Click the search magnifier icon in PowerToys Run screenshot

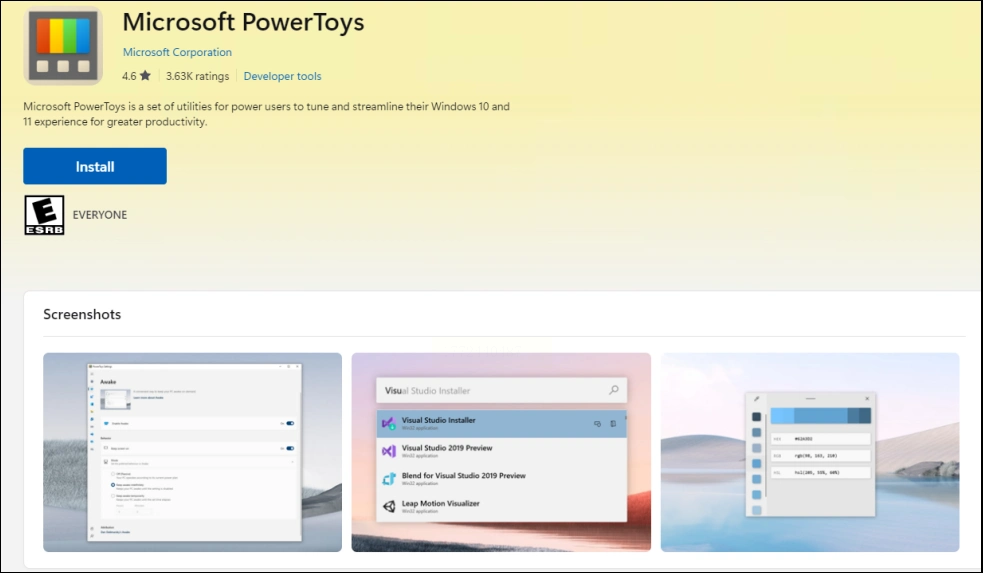614,390
